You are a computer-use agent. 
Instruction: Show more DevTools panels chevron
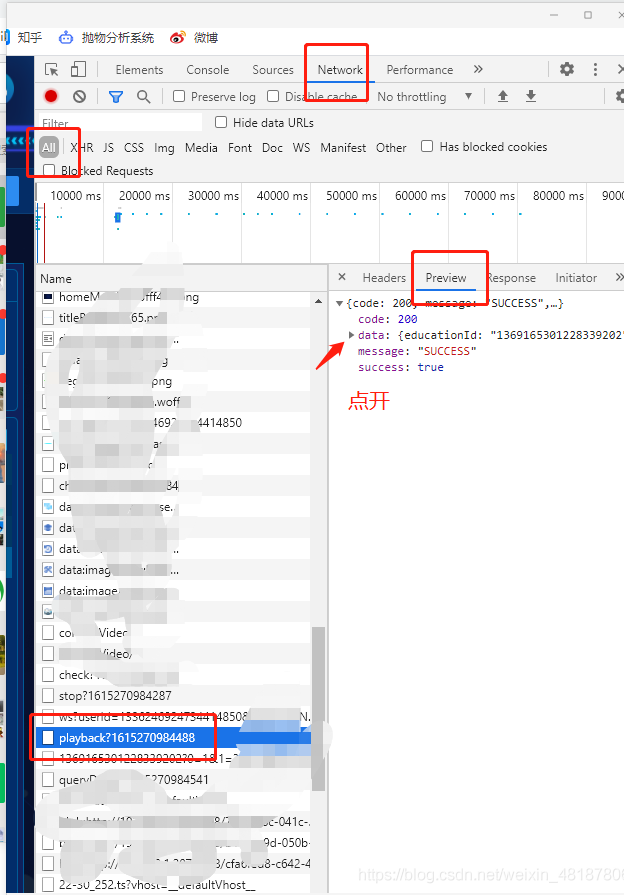(478, 69)
